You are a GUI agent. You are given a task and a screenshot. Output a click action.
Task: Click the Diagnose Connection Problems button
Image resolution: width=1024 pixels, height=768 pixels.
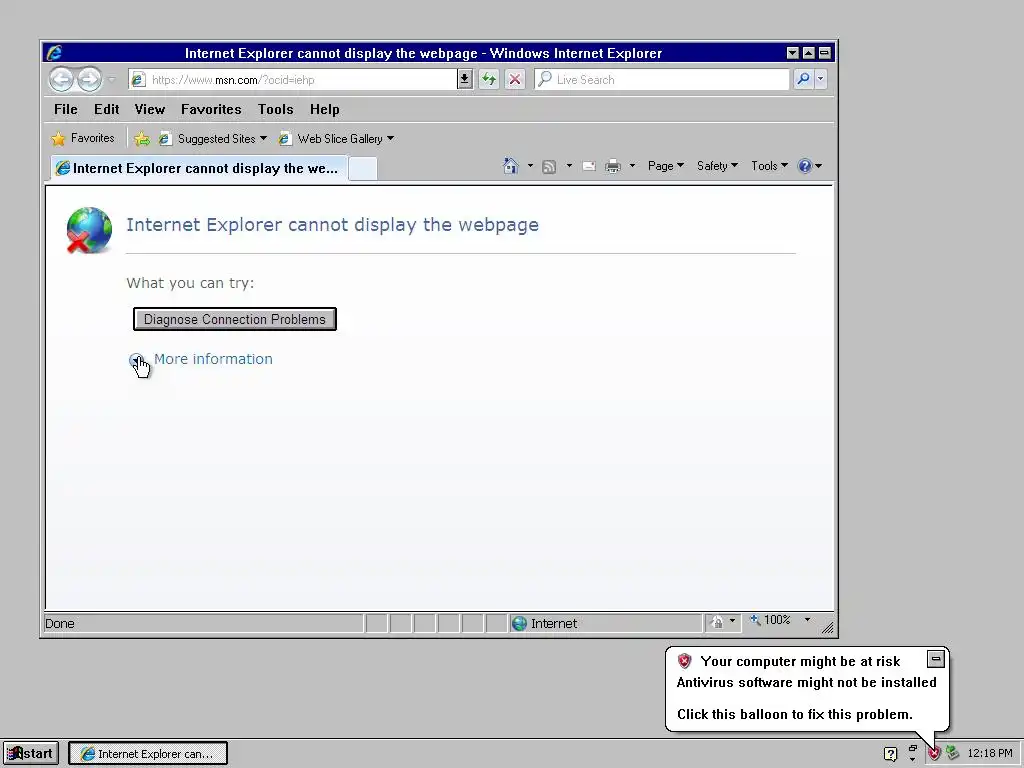(x=234, y=319)
